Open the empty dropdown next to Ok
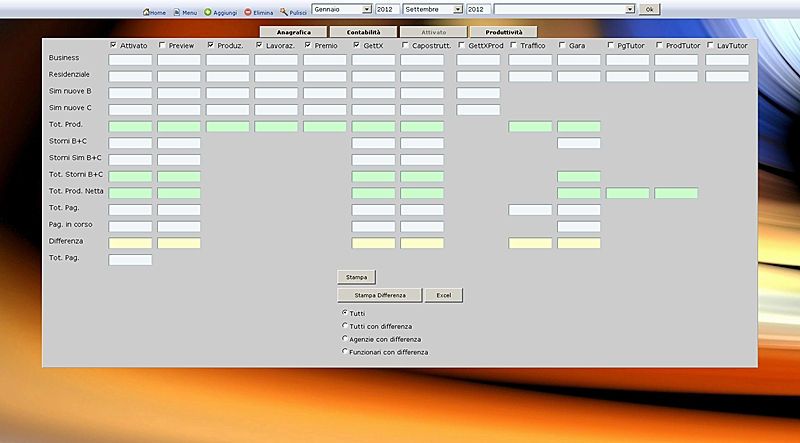This screenshot has height=443, width=800. coord(564,9)
